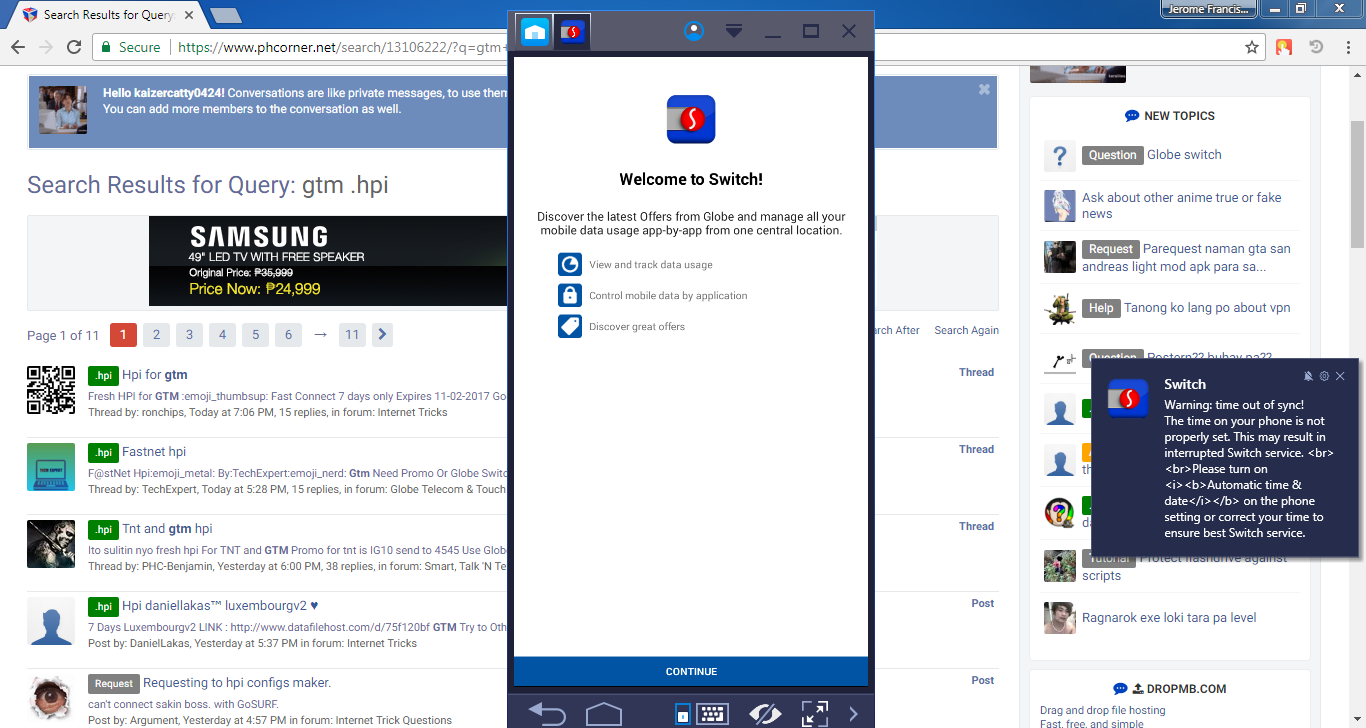Open the 'Fastnet hpi' thread
This screenshot has width=1366, height=728.
pos(154,452)
